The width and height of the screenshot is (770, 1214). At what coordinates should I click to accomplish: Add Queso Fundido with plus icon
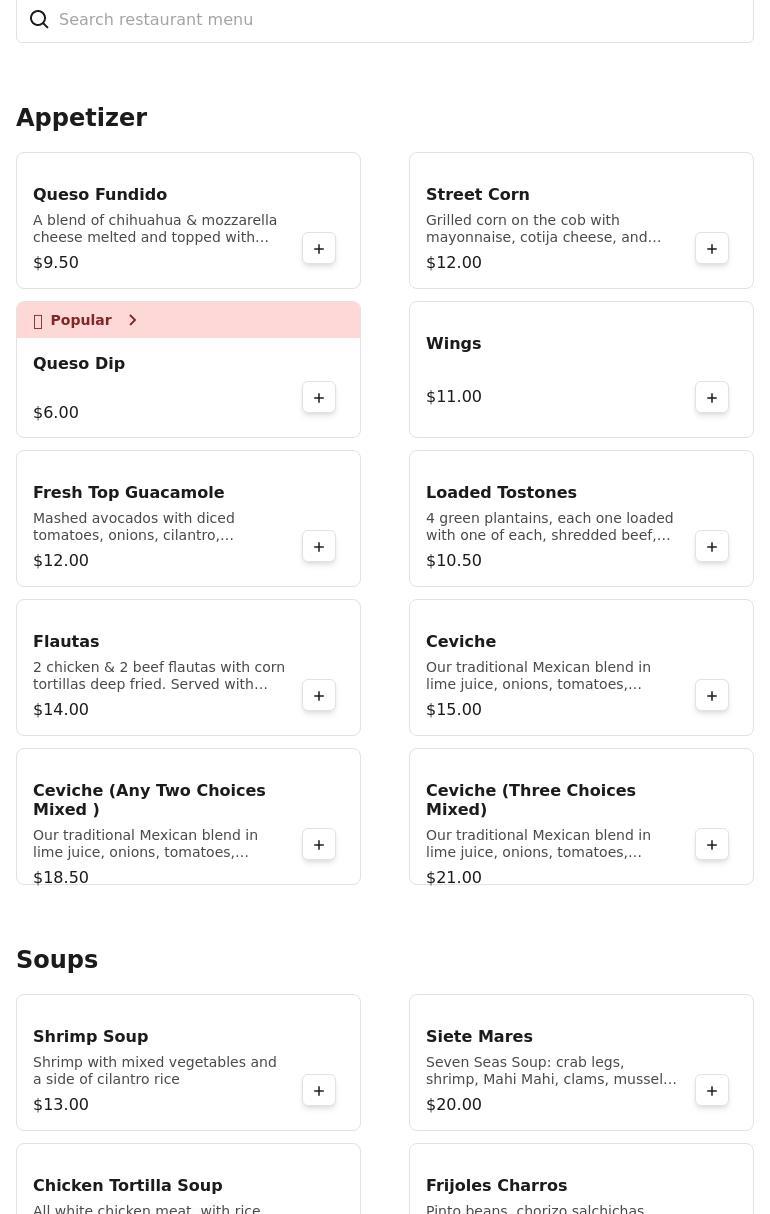(319, 249)
